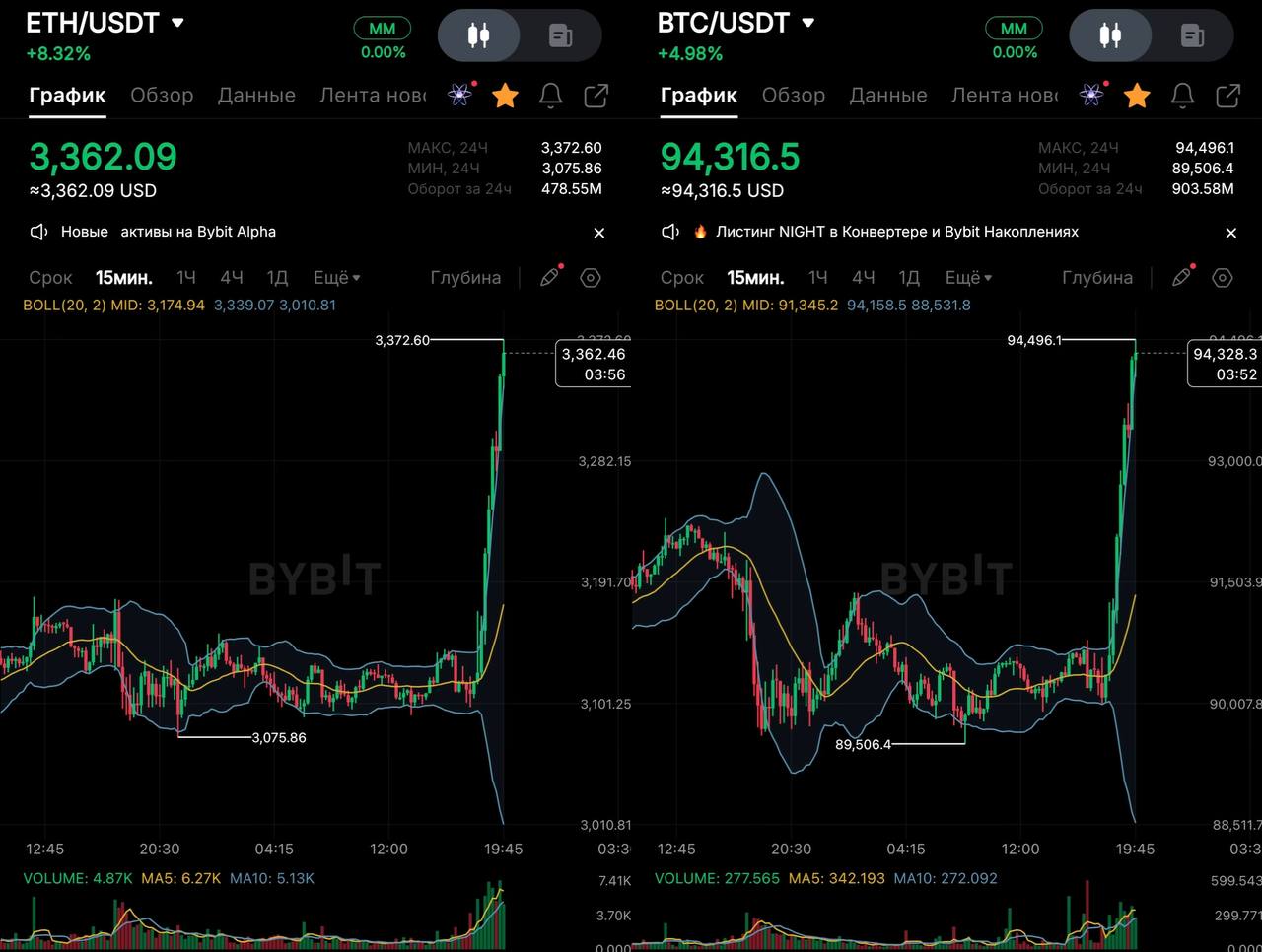Switch BTC panel to order book view
The width and height of the screenshot is (1262, 952).
1192,36
